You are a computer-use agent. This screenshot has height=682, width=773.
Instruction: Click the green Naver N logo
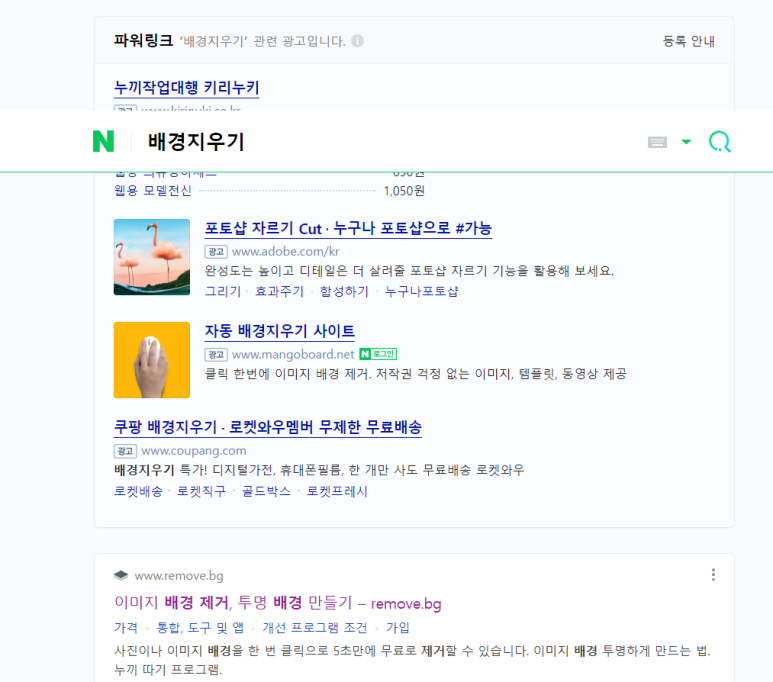point(104,142)
